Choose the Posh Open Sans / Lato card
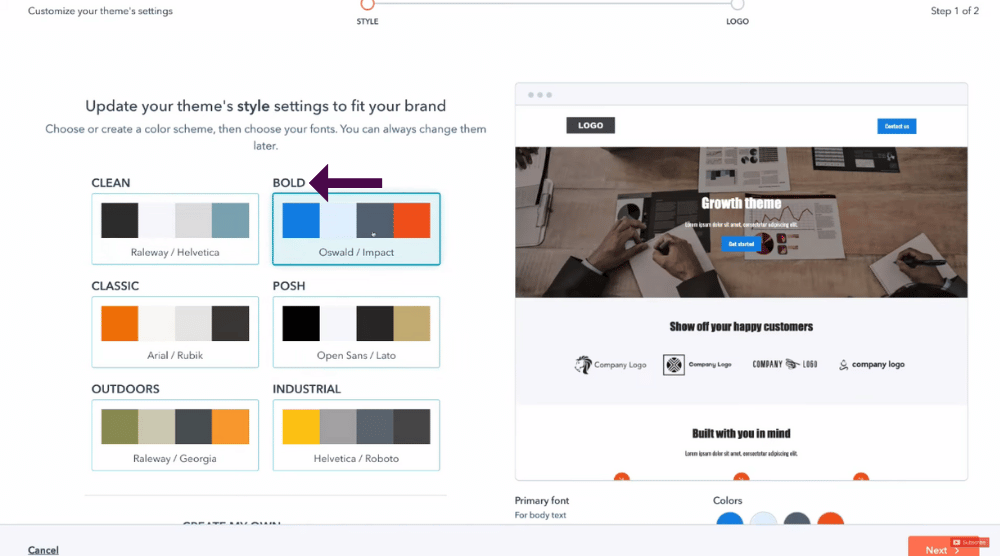This screenshot has height=556, width=1000. coord(356,332)
